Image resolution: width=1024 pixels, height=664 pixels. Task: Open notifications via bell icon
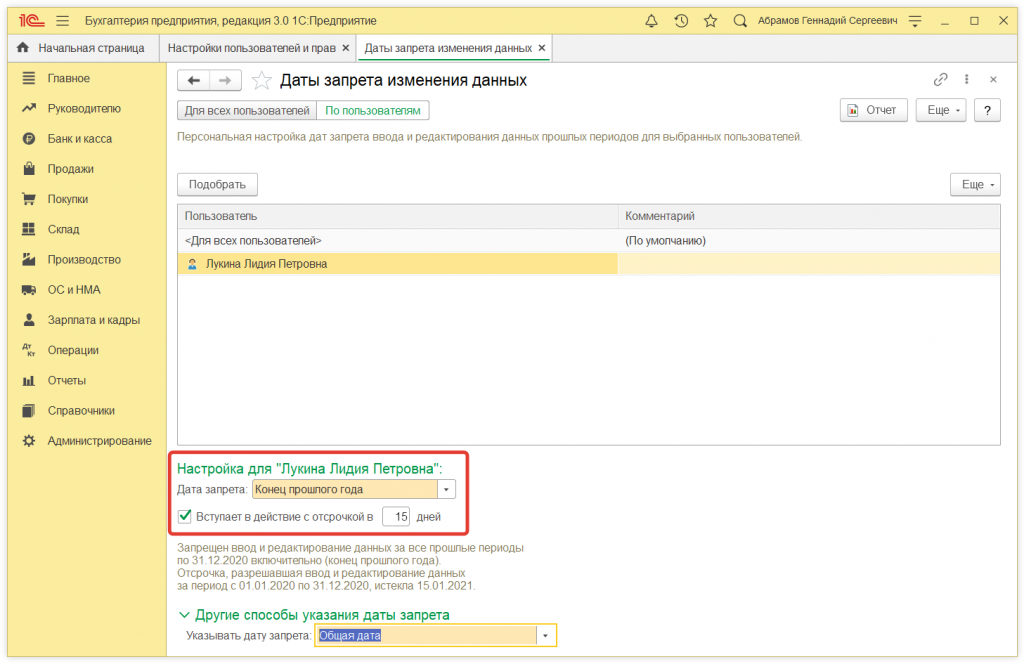point(651,19)
